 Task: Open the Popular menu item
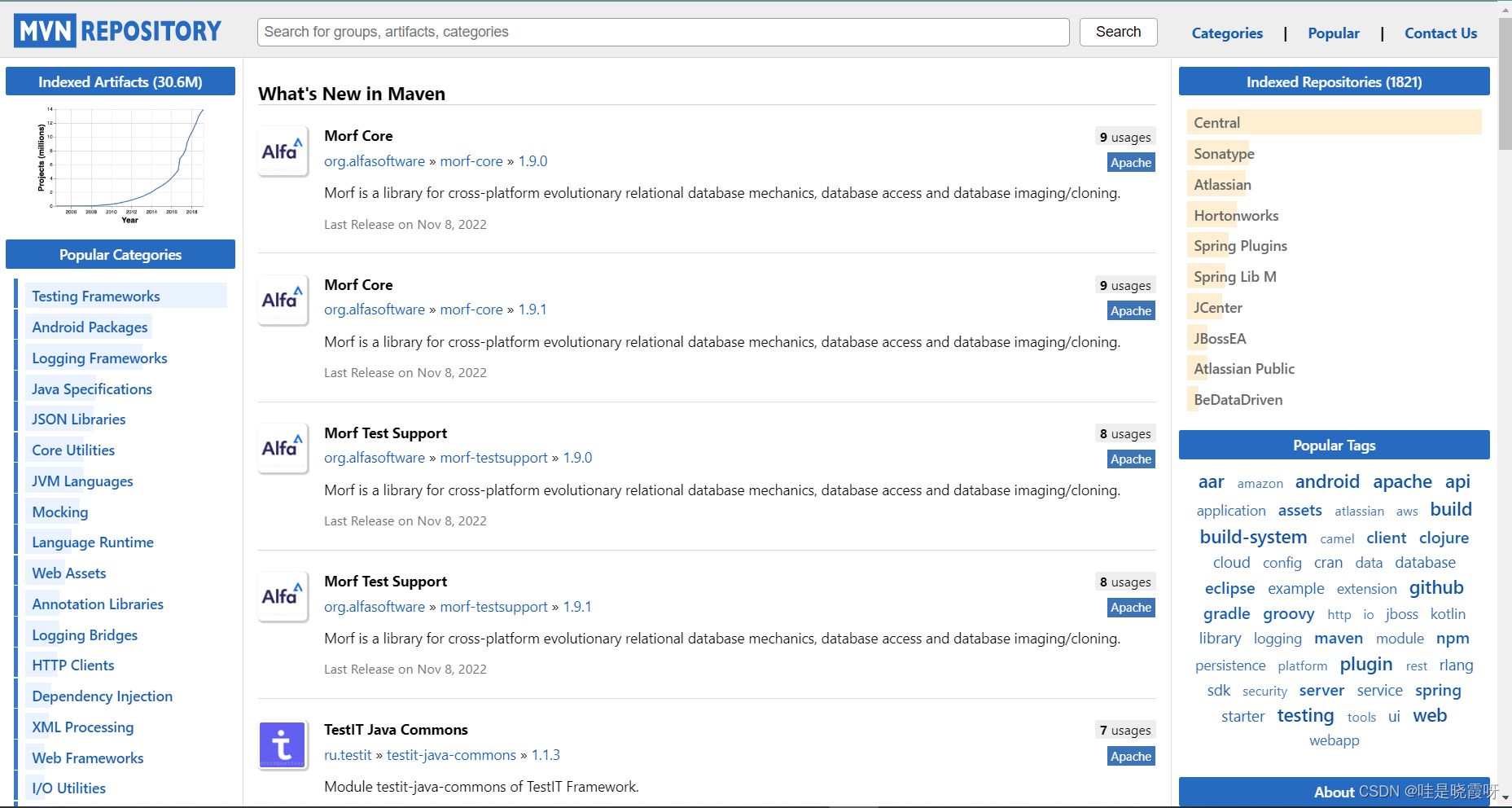coord(1334,33)
